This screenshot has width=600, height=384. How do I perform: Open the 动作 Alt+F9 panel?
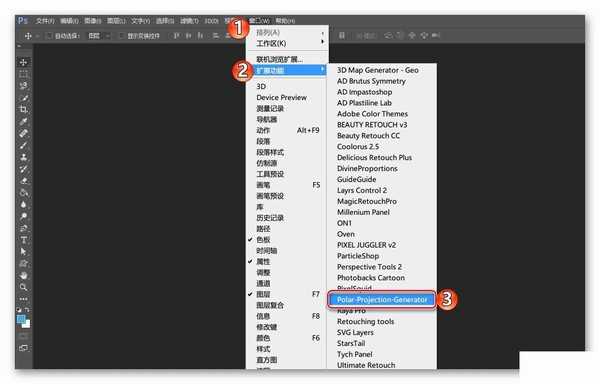287,130
